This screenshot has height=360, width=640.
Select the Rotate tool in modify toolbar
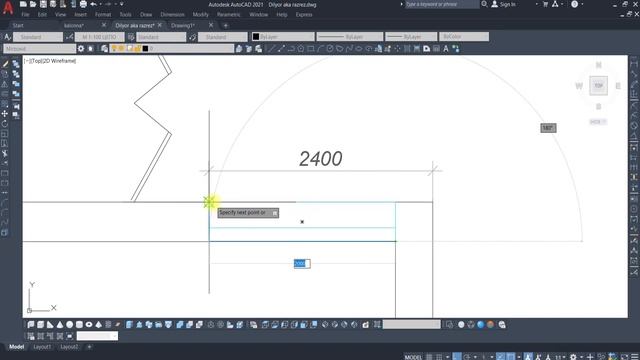[x=5, y=124]
